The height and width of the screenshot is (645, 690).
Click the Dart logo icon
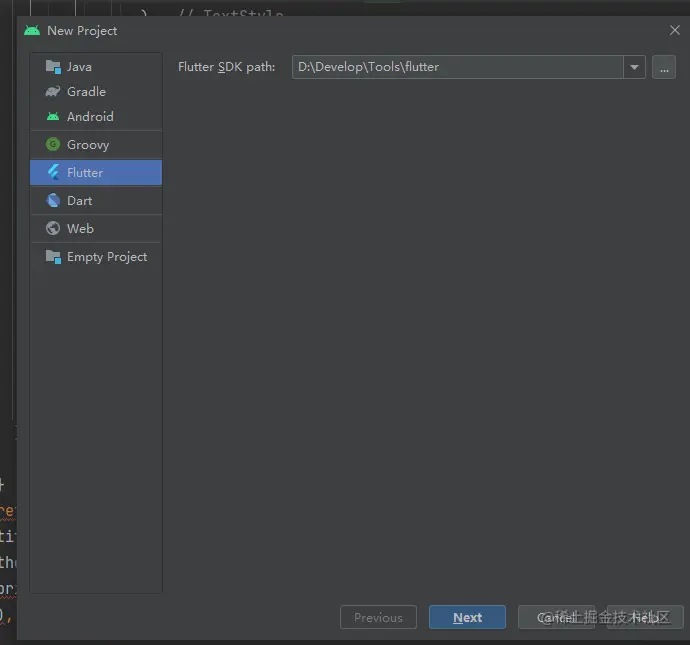click(53, 201)
